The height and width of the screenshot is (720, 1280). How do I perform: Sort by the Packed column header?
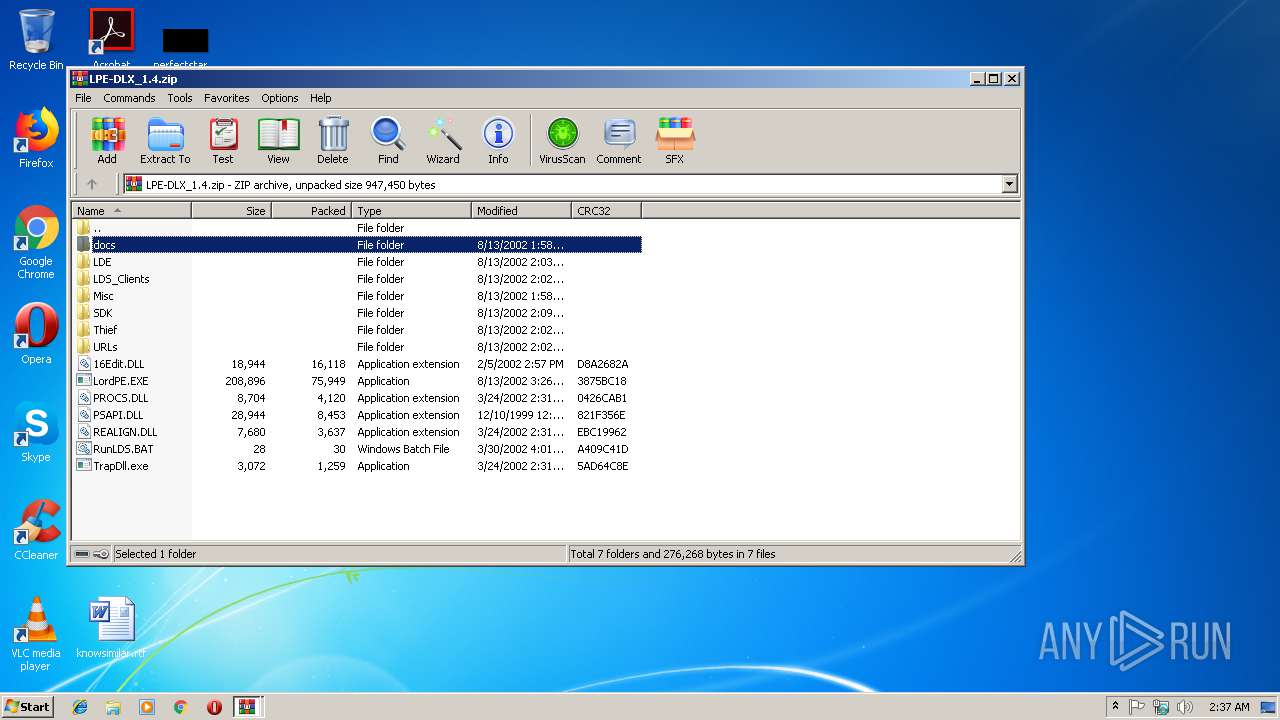[311, 210]
